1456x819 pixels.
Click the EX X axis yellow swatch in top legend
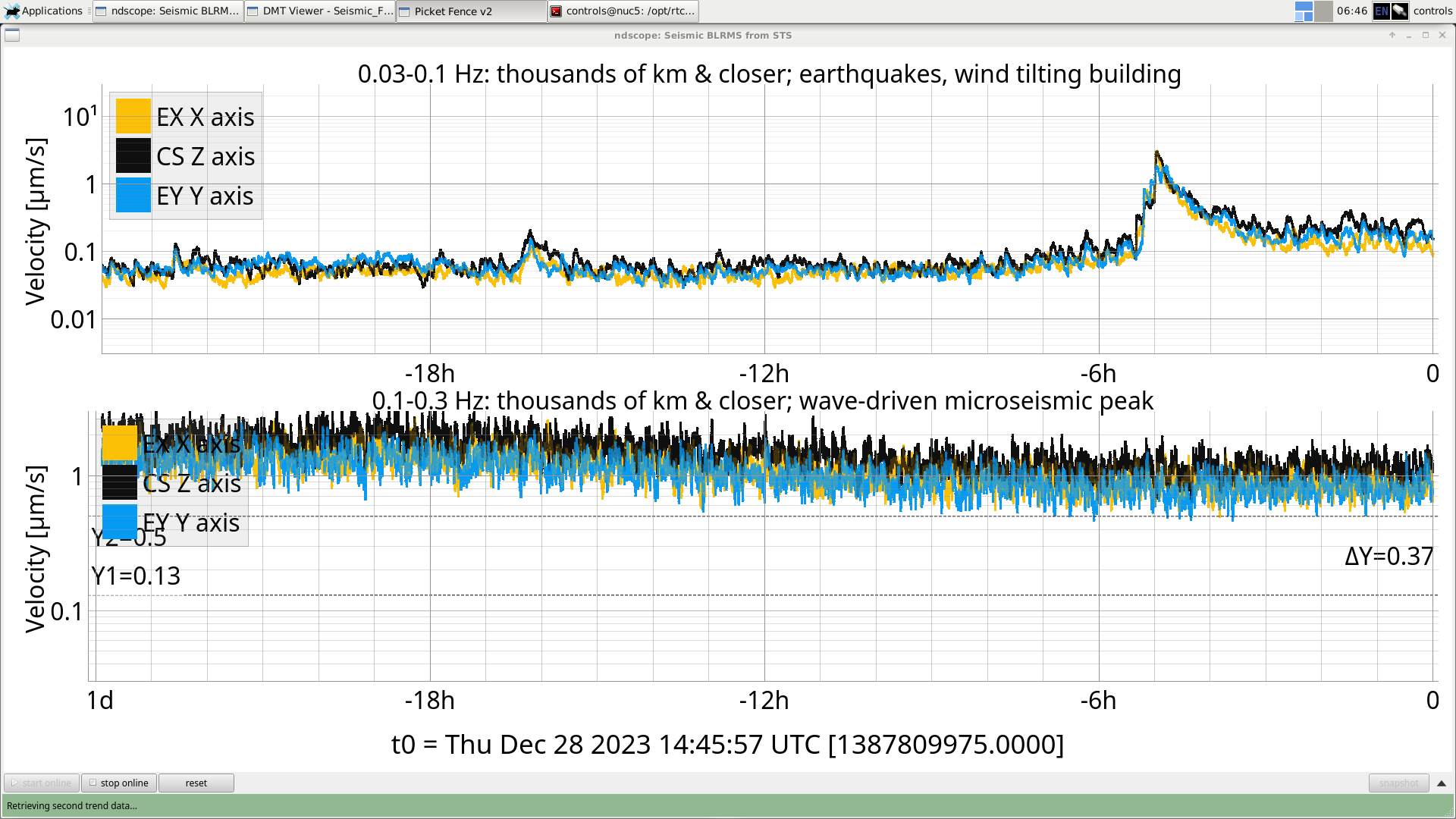pyautogui.click(x=133, y=117)
